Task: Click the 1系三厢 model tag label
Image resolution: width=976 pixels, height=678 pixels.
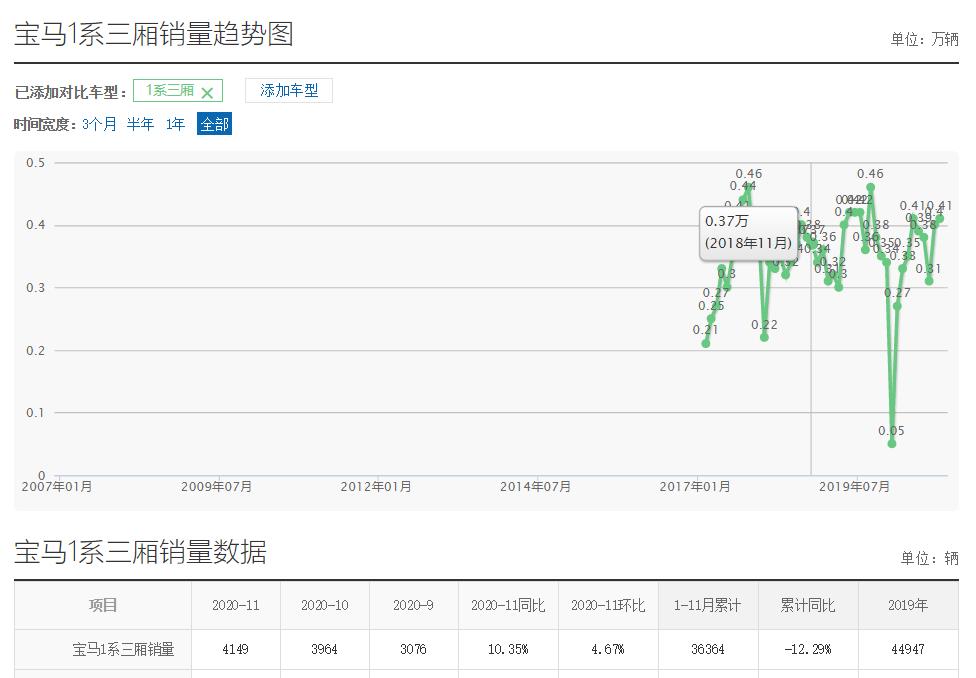Action: click(x=170, y=90)
